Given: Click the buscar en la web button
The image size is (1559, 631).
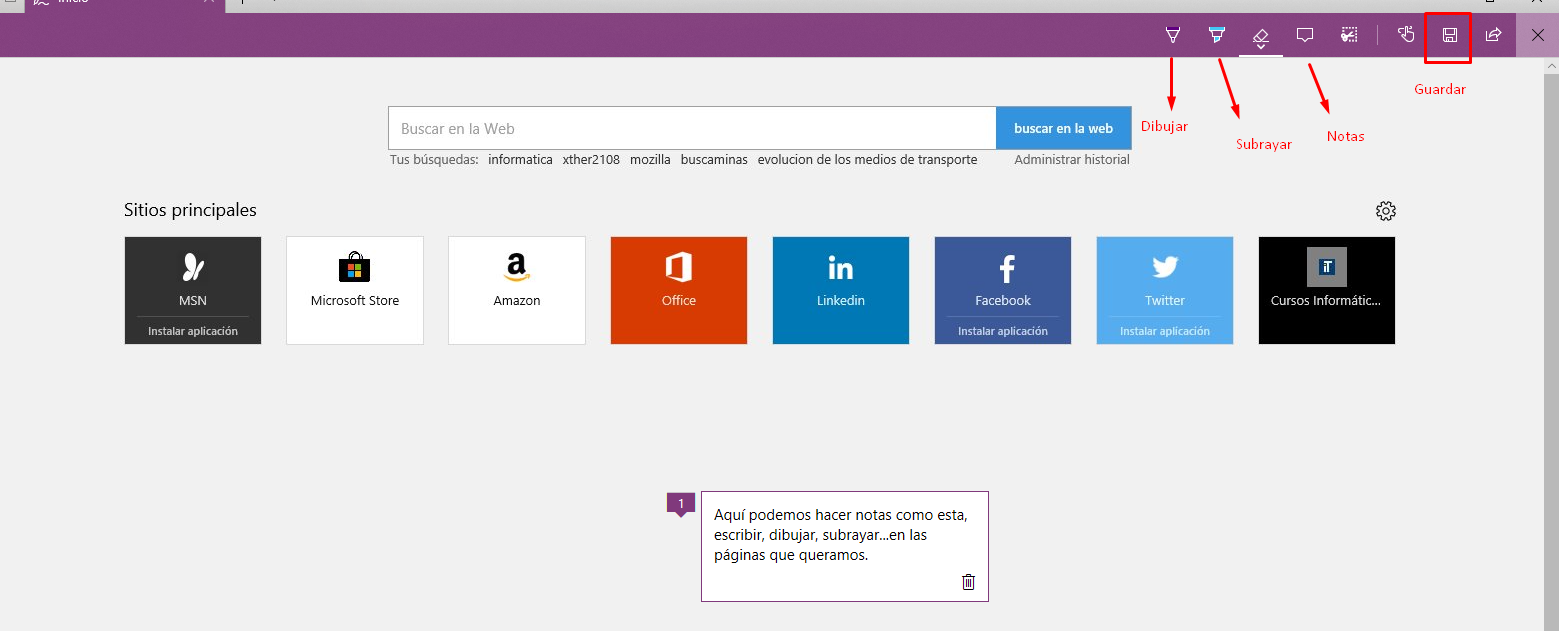Looking at the screenshot, I should 1063,128.
